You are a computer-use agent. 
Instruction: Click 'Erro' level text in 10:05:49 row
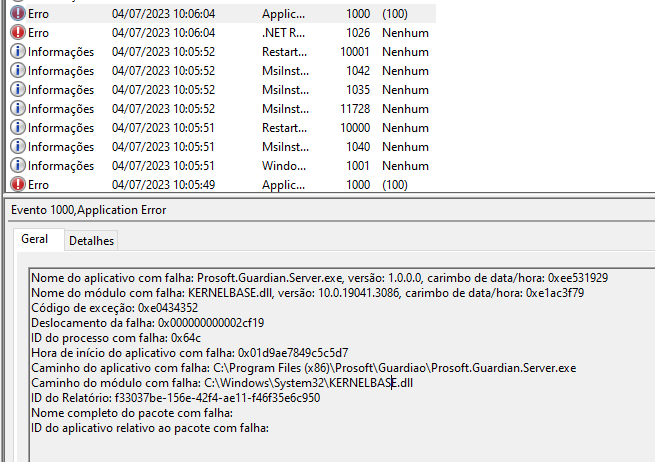click(x=38, y=185)
